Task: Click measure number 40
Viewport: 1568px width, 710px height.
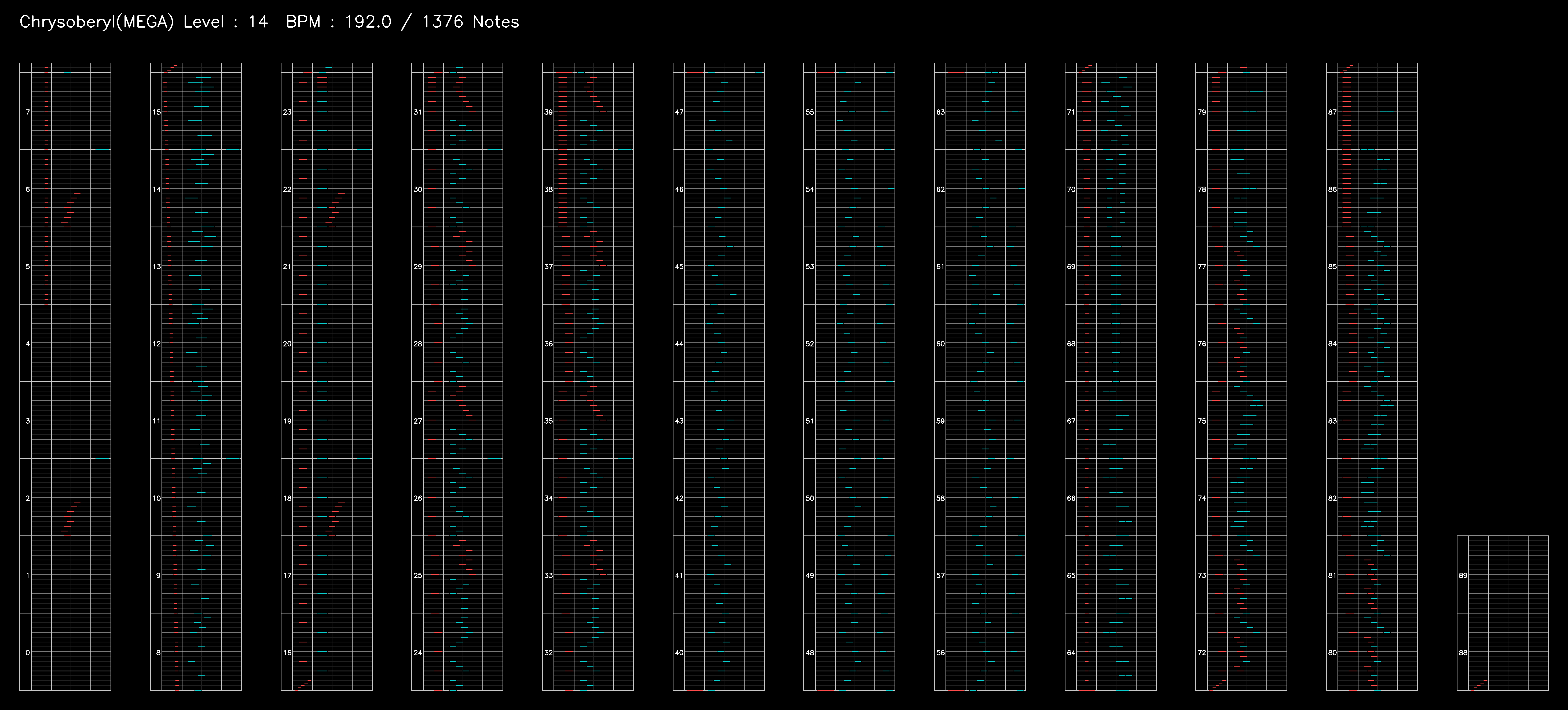Action: click(679, 653)
